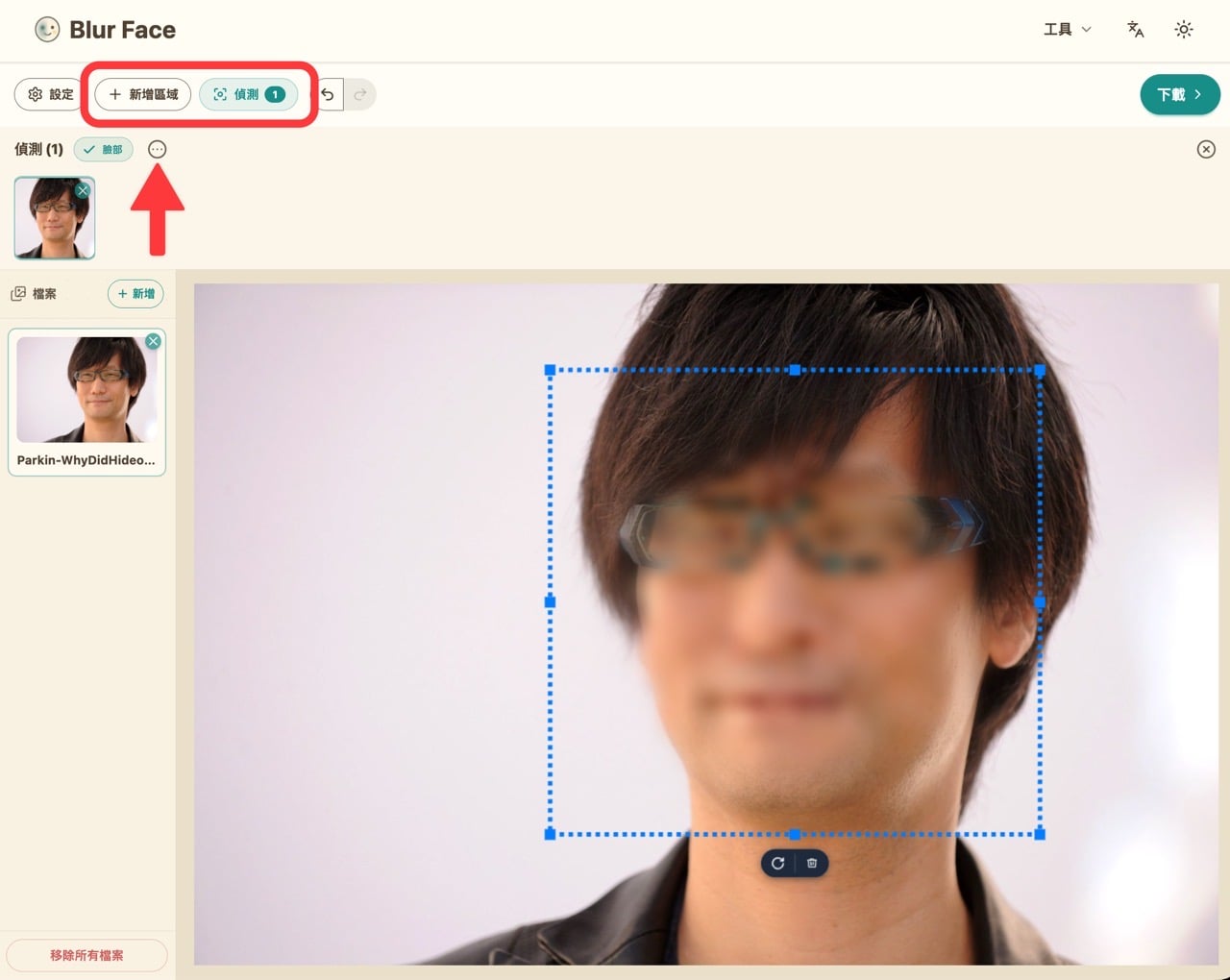Image resolution: width=1230 pixels, height=980 pixels.
Task: Remove the detected face thumbnail
Action: click(83, 190)
